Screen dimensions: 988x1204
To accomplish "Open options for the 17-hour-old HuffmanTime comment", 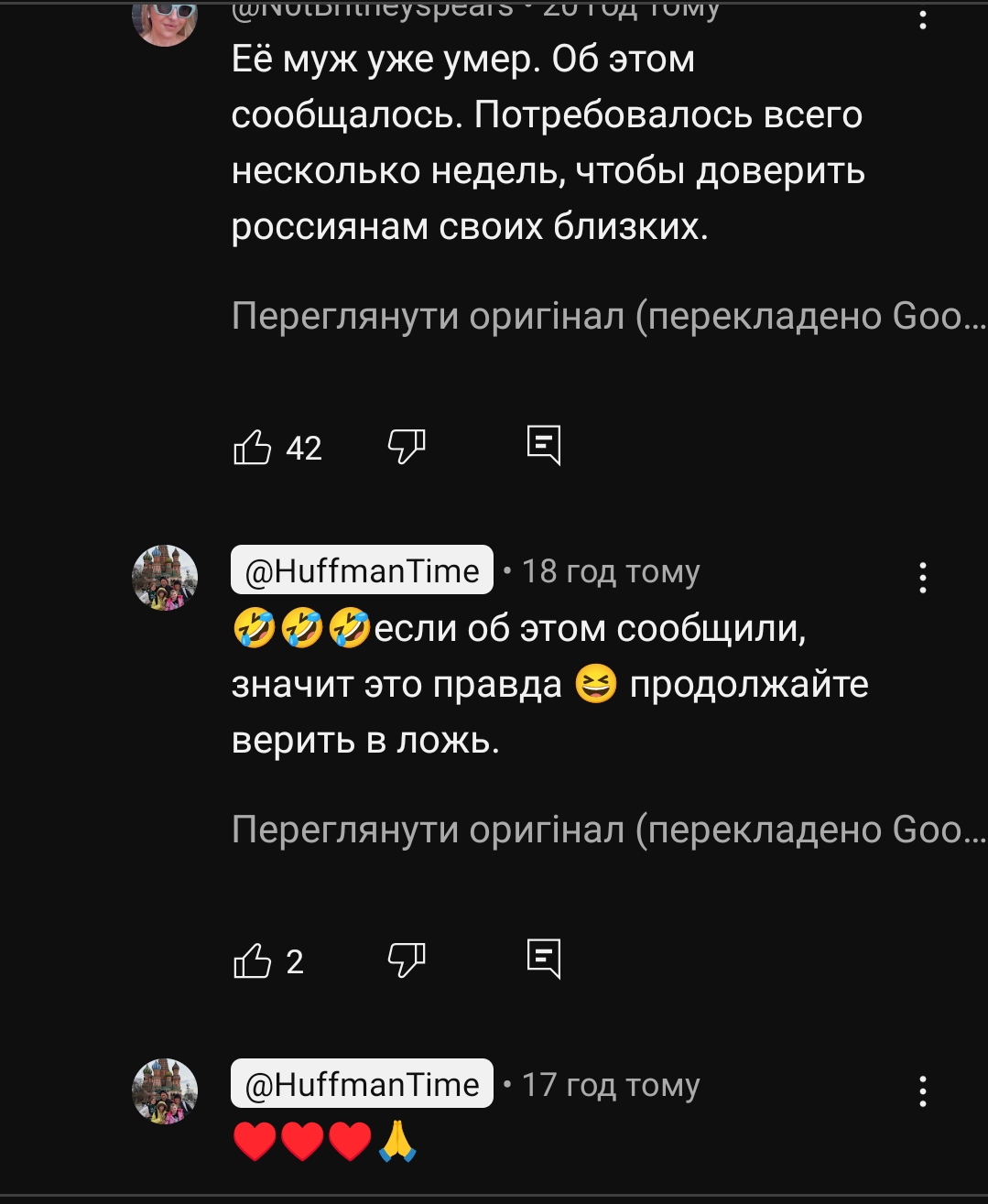I will 922,1091.
